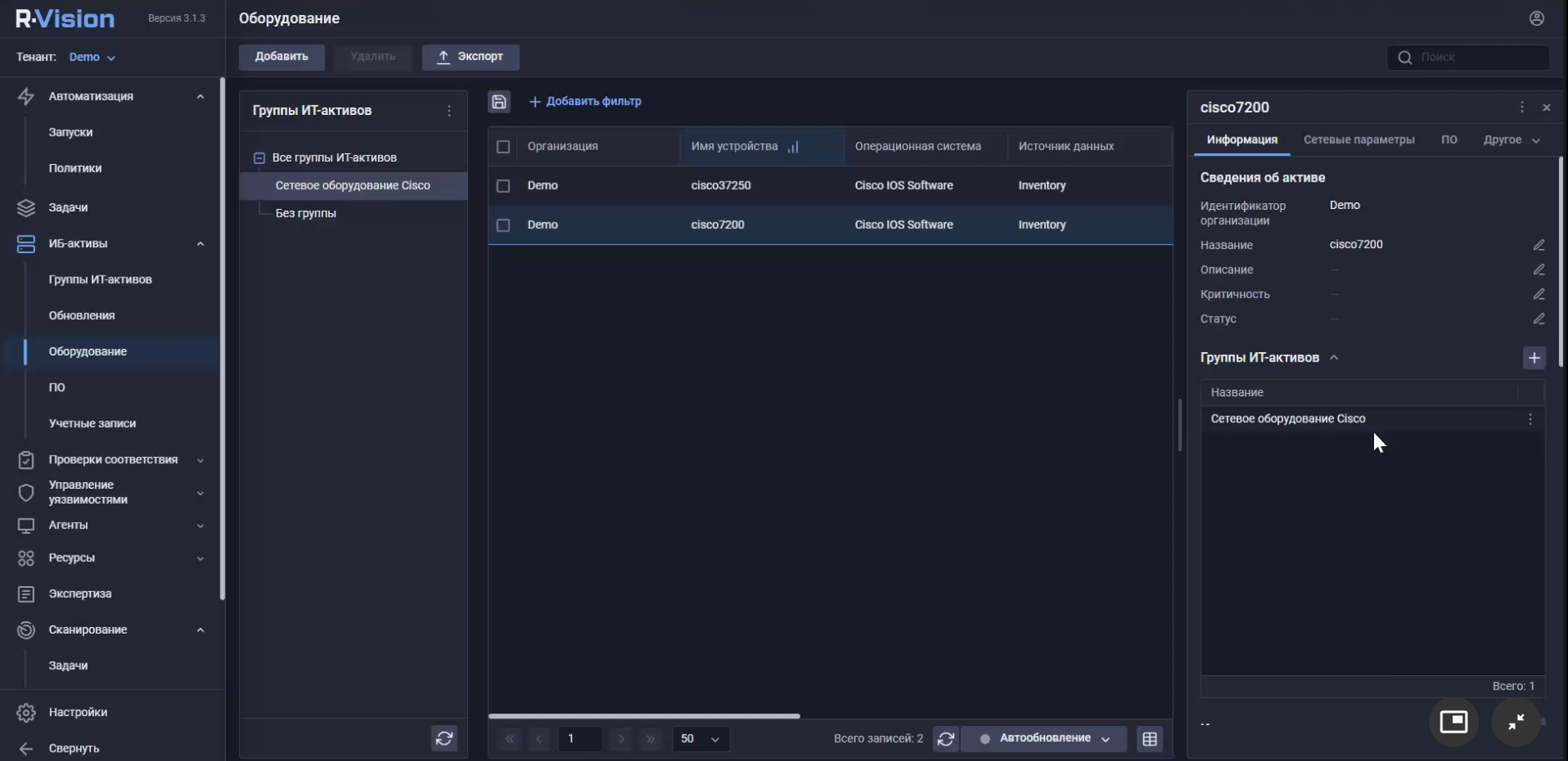
Task: Click the Экспорт button
Action: 470,57
